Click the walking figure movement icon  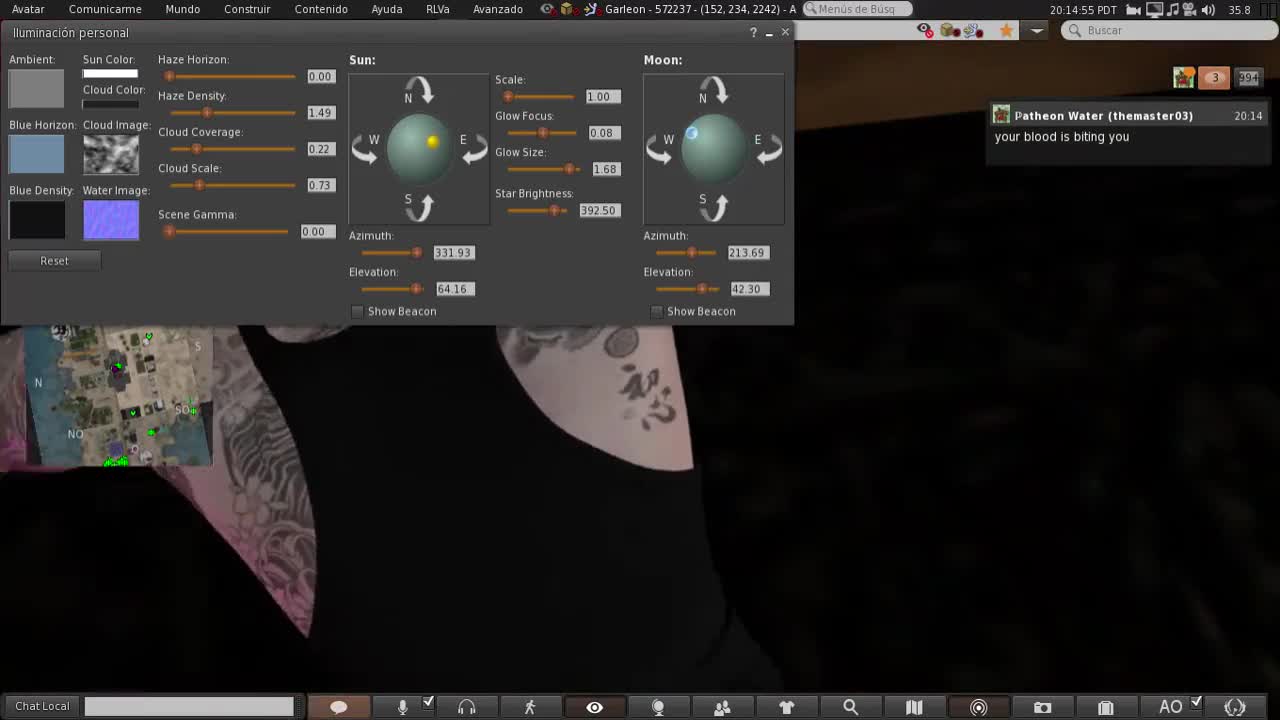point(530,707)
